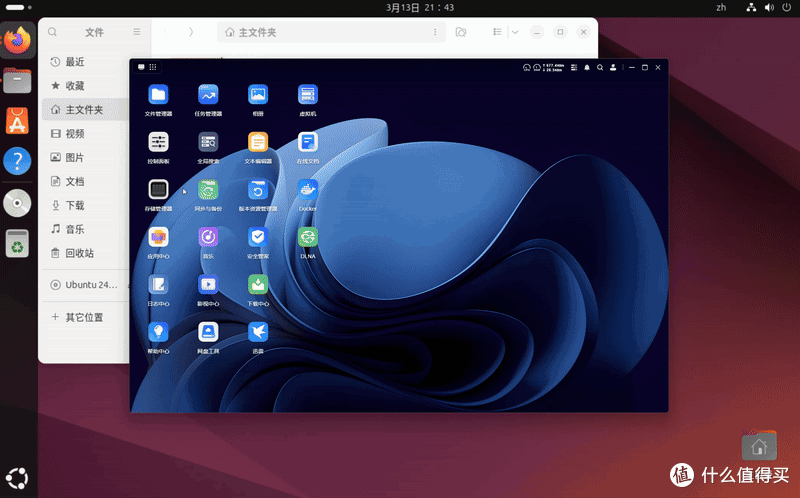Open path bar three-dot menu in Files
Screen dimensions: 800x498
(435, 32)
